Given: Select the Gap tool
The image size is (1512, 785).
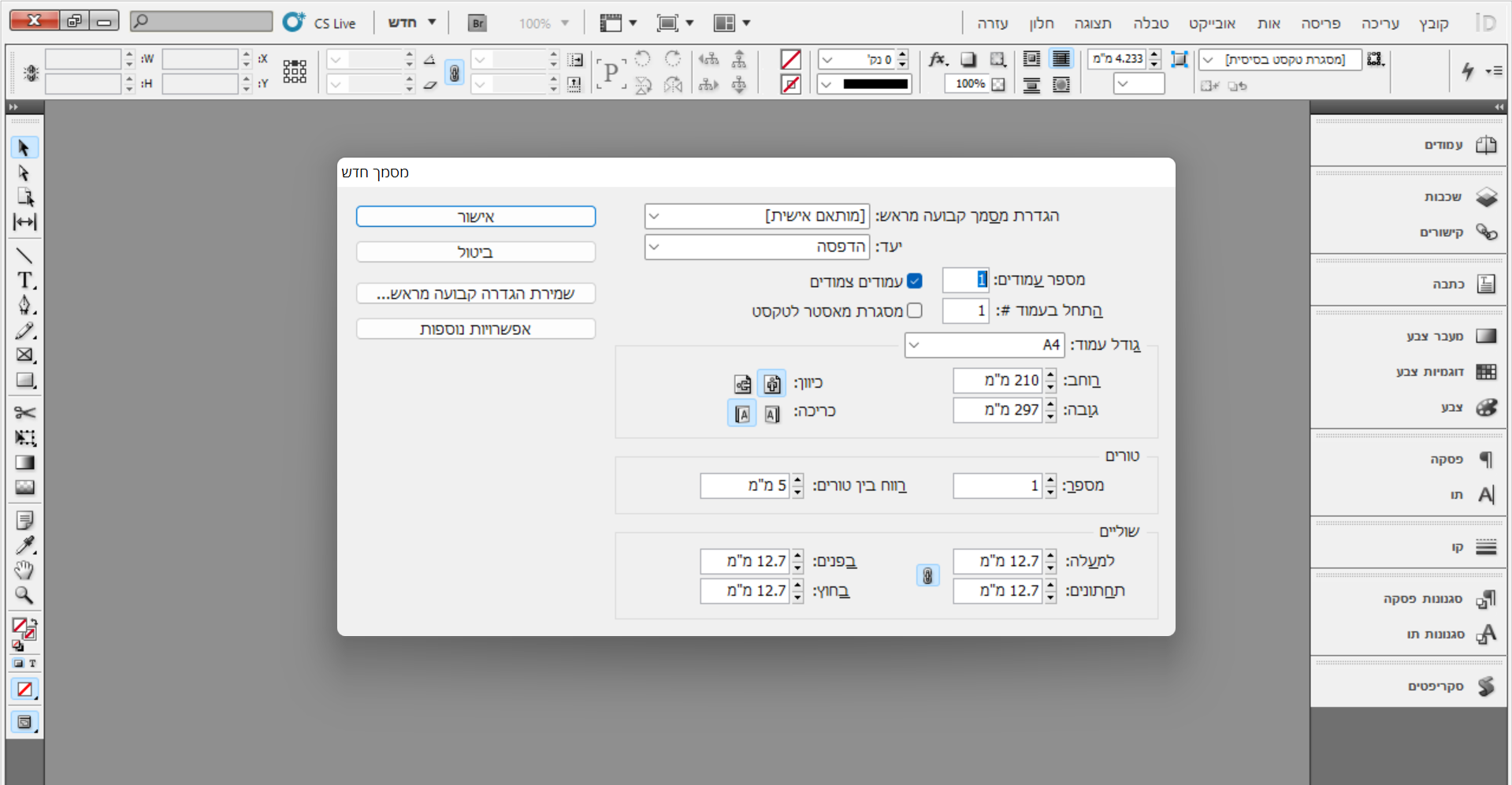Looking at the screenshot, I should pos(24,222).
